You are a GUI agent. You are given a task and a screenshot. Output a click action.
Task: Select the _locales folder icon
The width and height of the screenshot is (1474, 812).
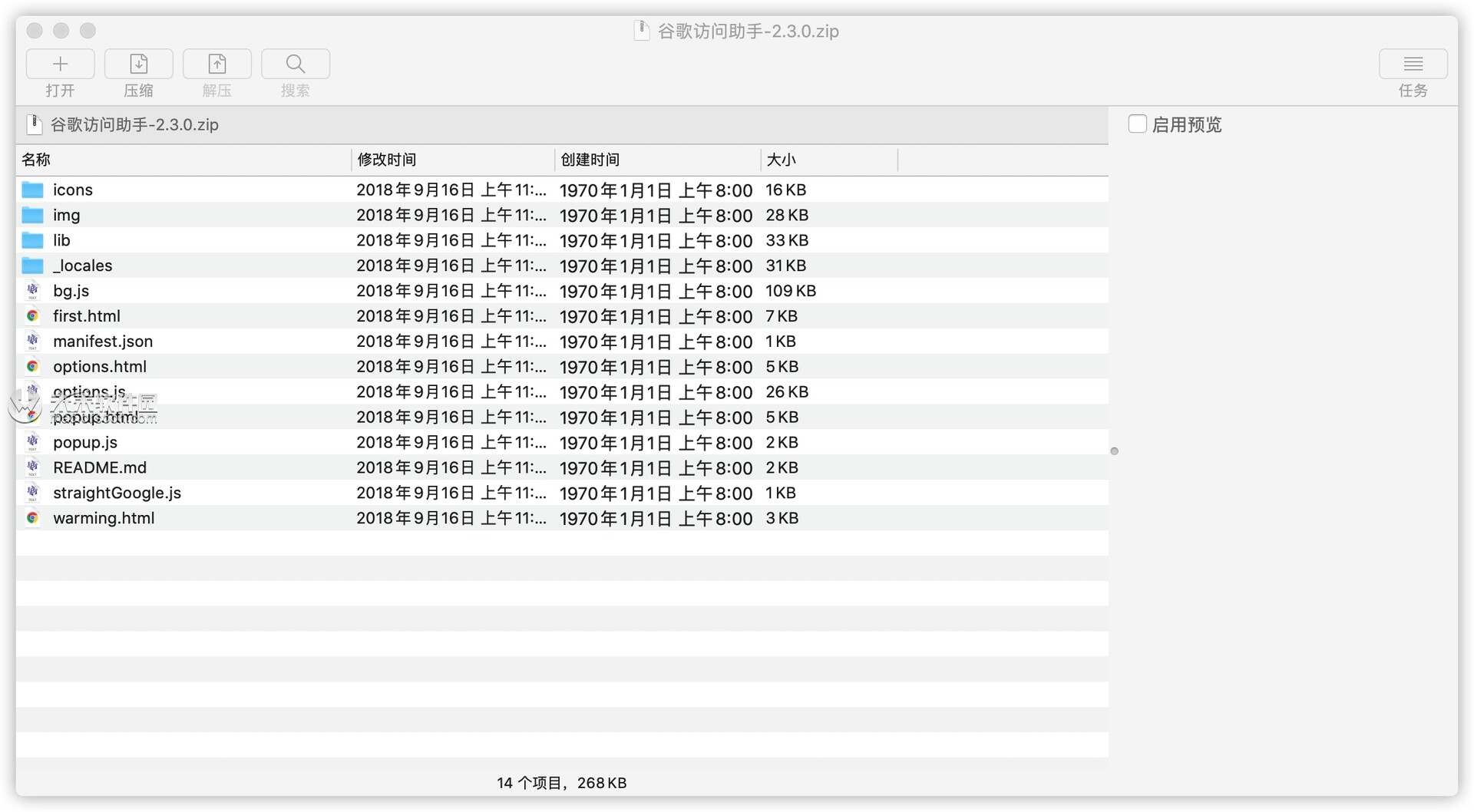tap(32, 266)
